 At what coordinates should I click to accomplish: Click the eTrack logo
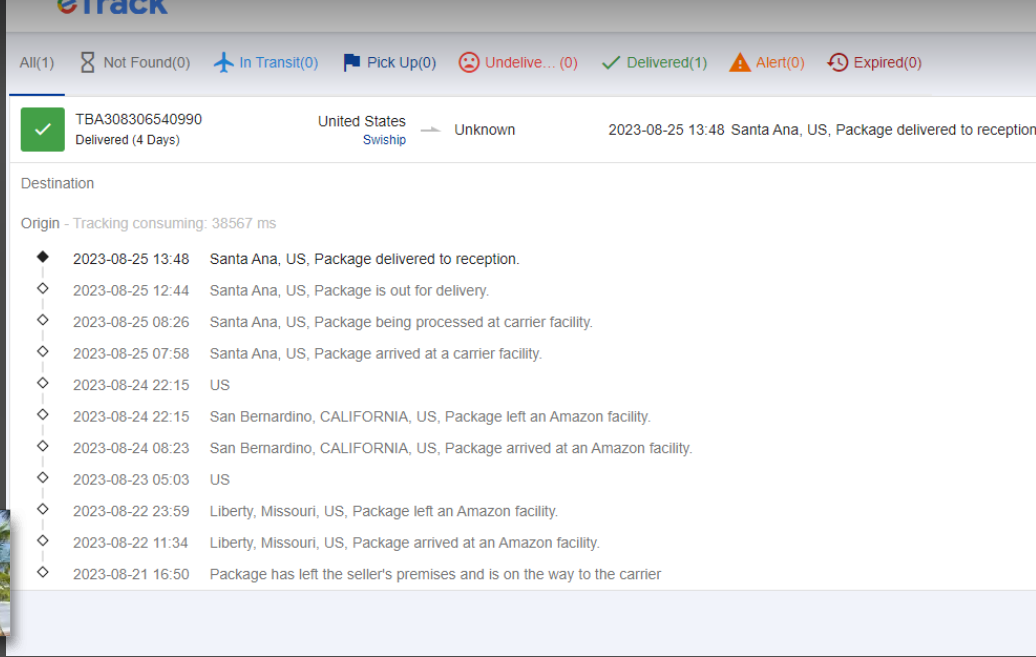112,7
